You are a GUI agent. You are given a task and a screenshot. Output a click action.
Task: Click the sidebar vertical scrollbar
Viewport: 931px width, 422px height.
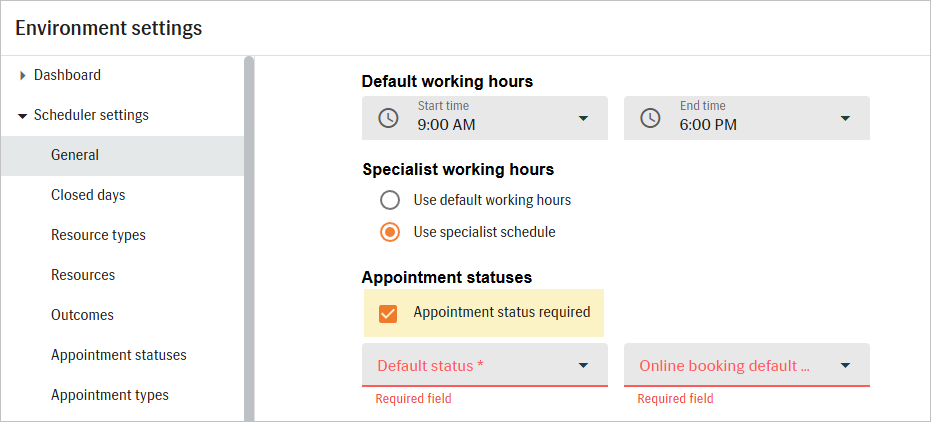coord(249,240)
